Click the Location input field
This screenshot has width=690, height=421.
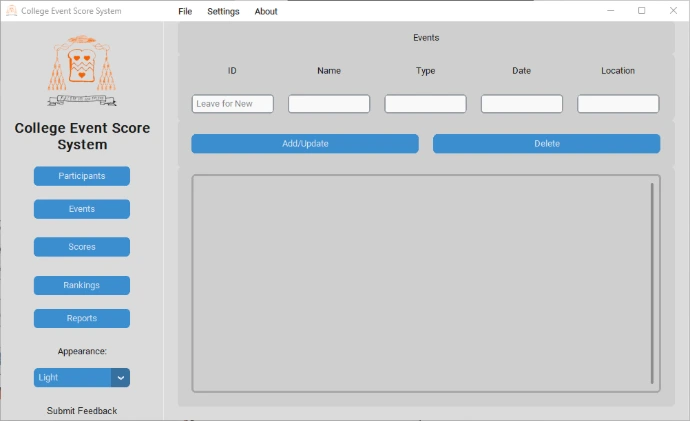point(618,104)
